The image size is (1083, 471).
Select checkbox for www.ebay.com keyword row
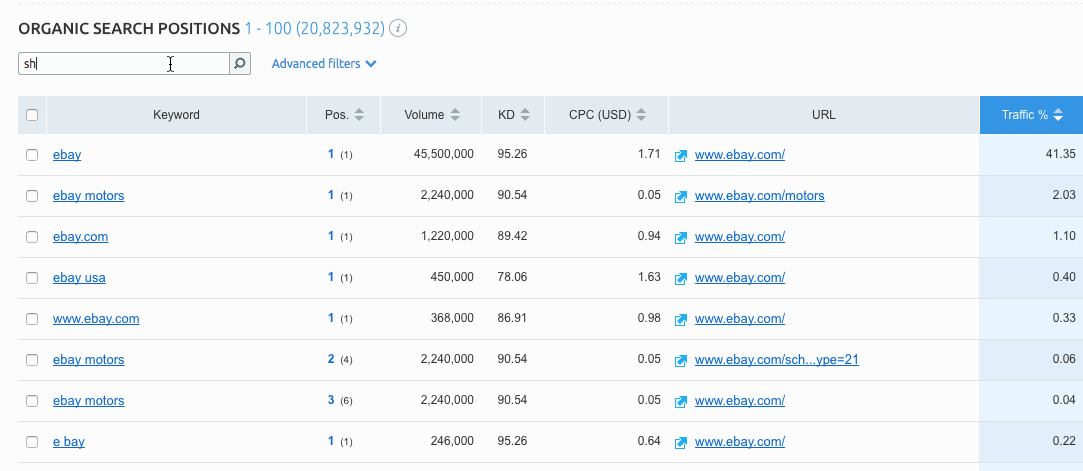32,319
